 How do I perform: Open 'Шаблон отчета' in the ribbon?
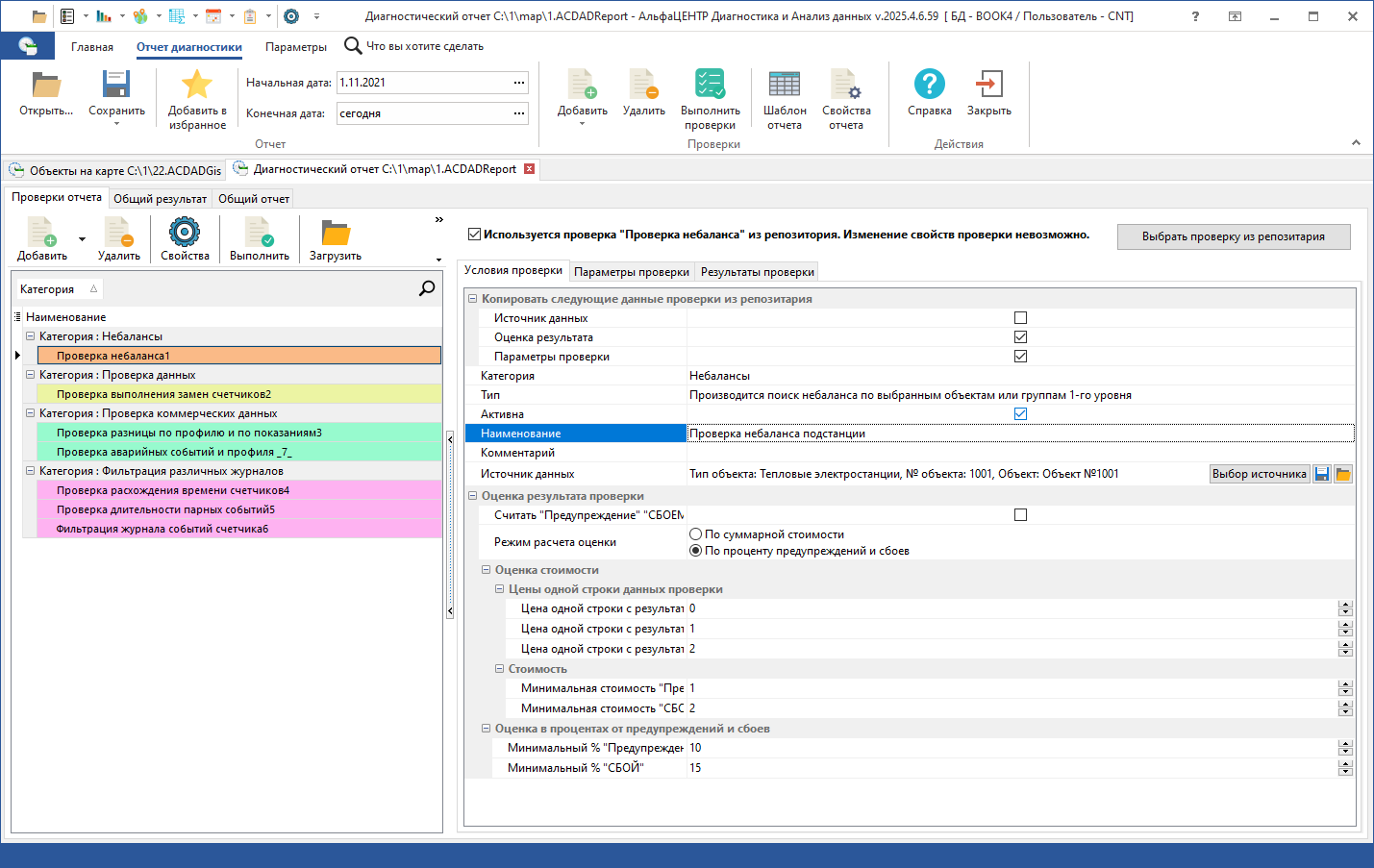tap(784, 96)
